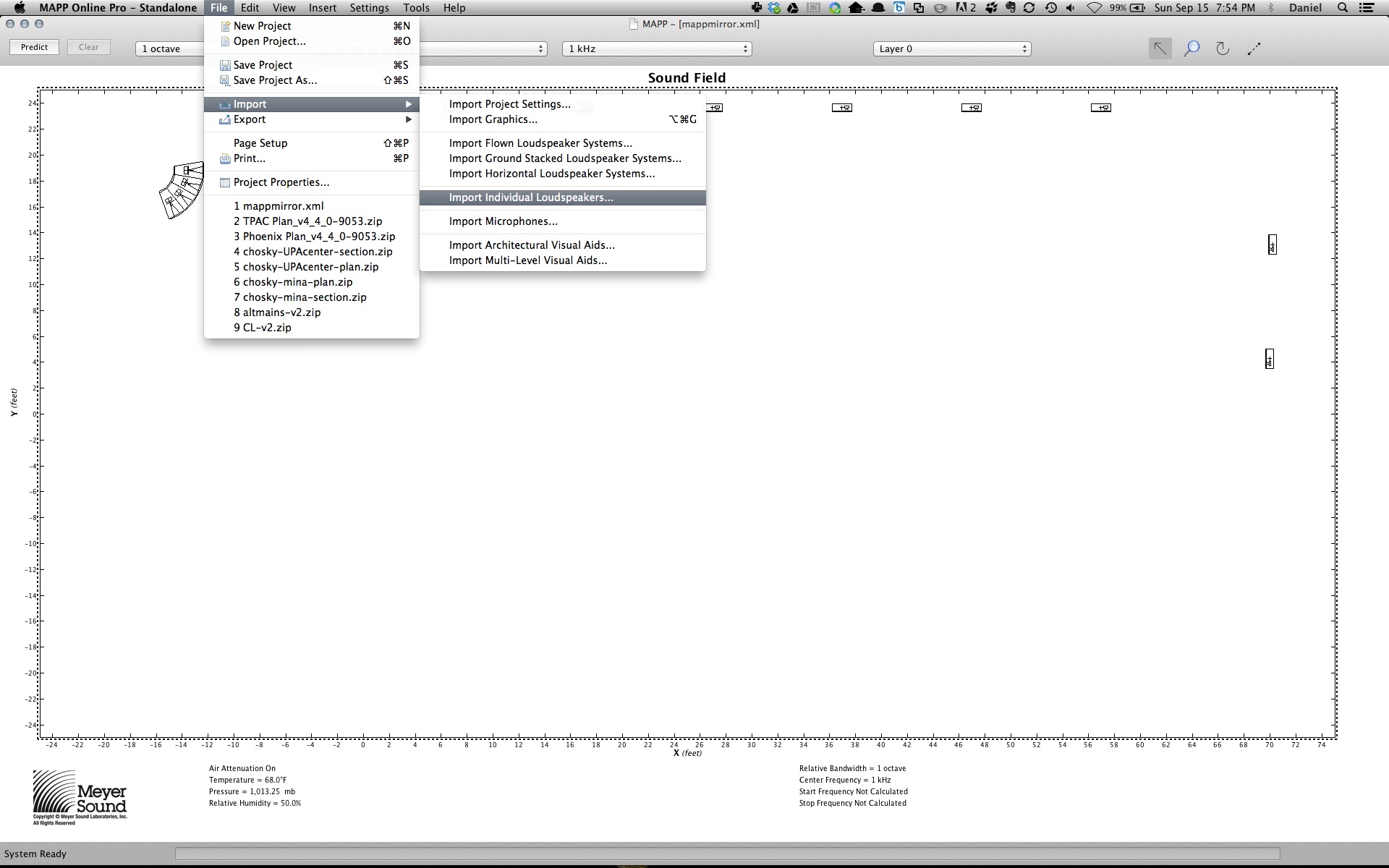Screen dimensions: 1389x868
Task: Choose New Project from File menu
Action: tap(312, 26)
